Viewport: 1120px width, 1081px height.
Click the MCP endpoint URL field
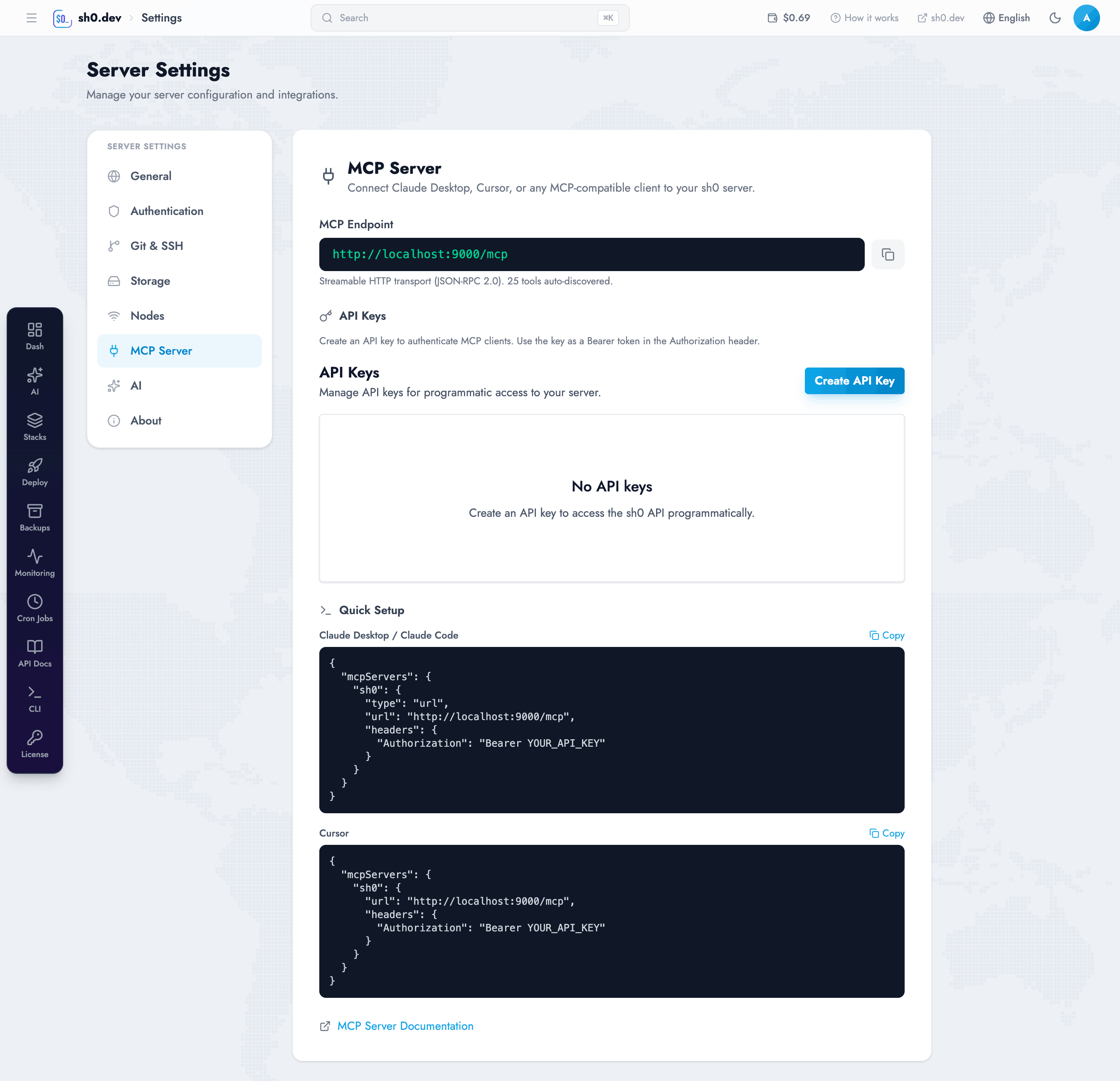(592, 254)
